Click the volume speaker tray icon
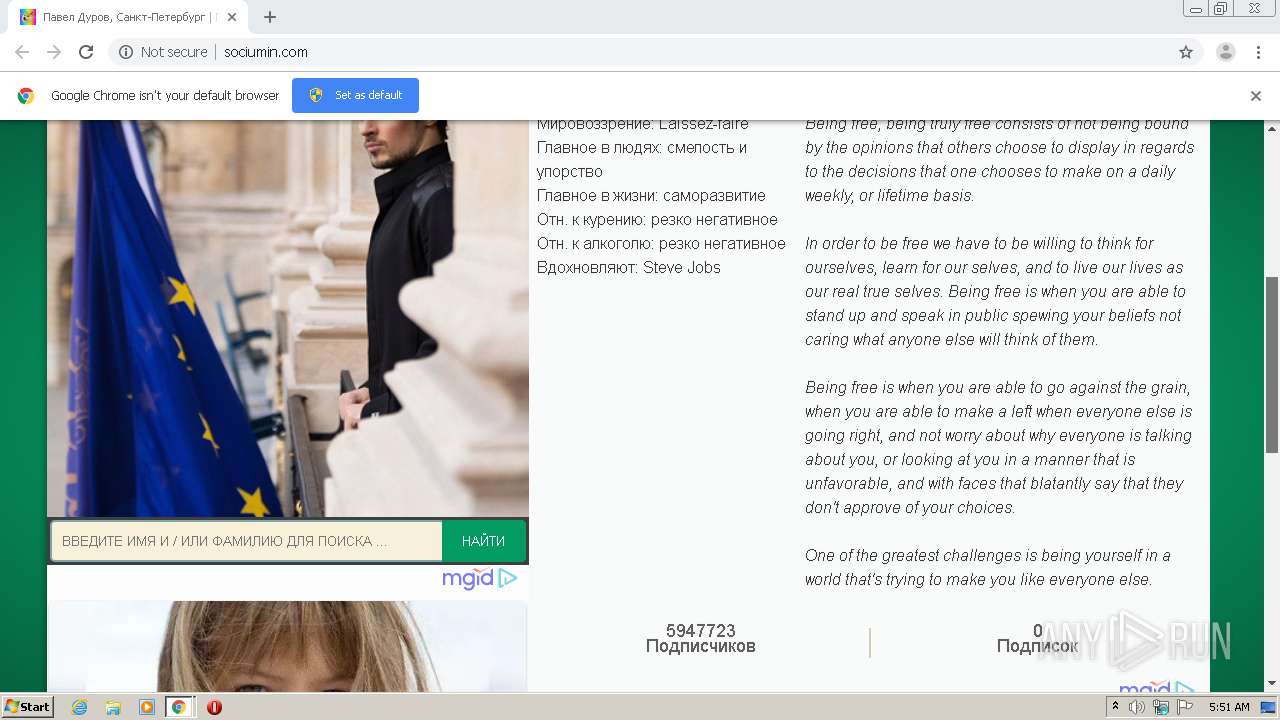 (x=1137, y=707)
